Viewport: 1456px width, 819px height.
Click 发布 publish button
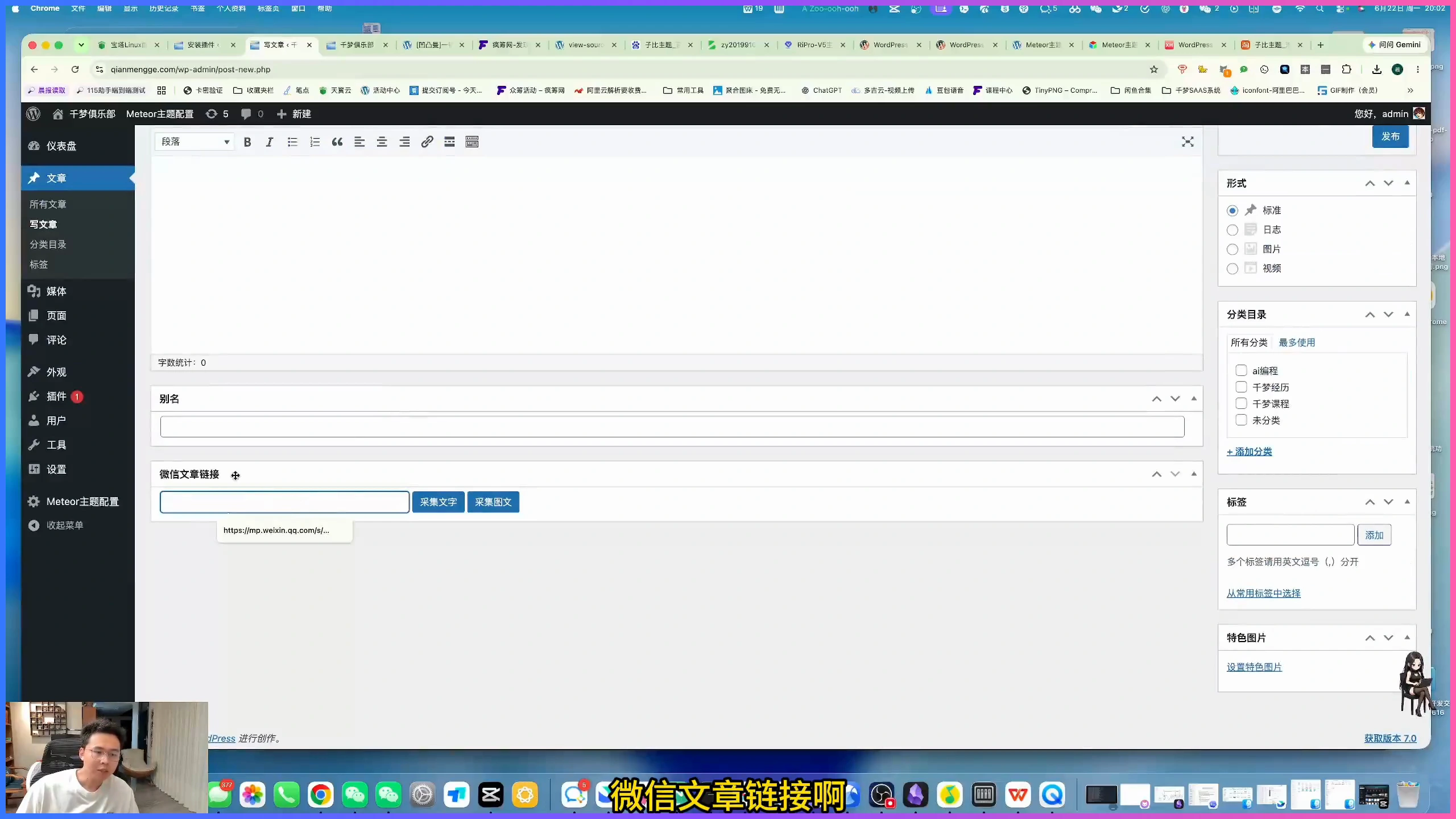(x=1390, y=136)
